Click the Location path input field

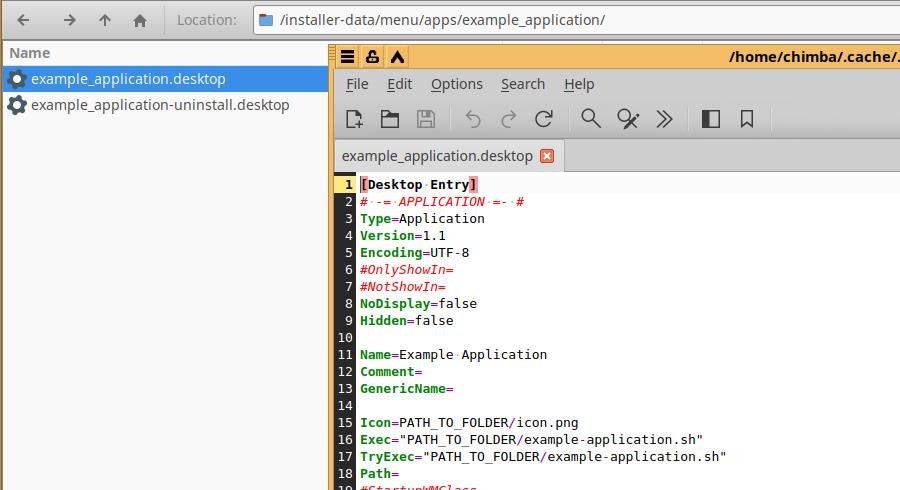[580, 20]
